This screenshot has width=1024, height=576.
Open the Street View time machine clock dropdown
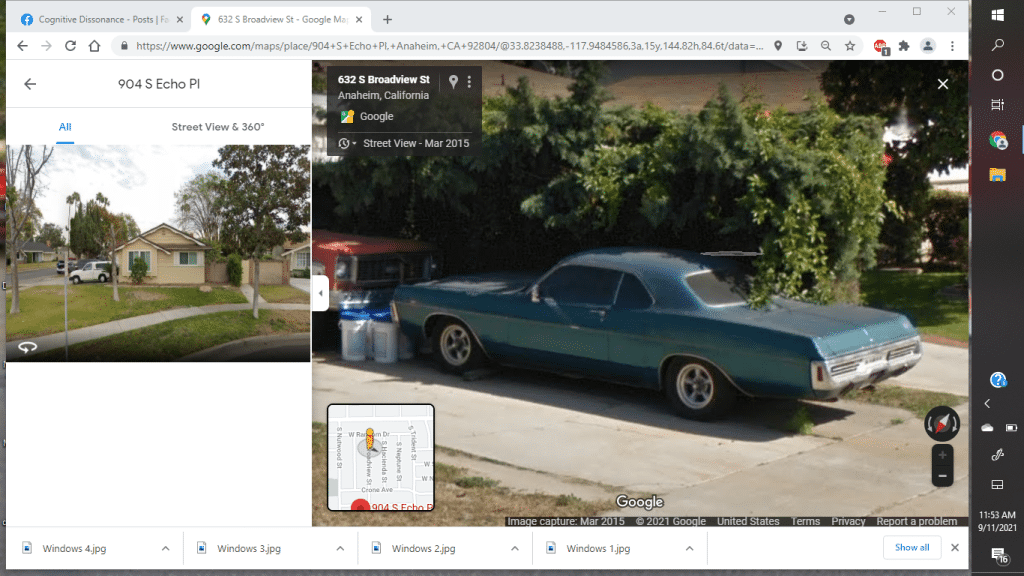pos(345,143)
